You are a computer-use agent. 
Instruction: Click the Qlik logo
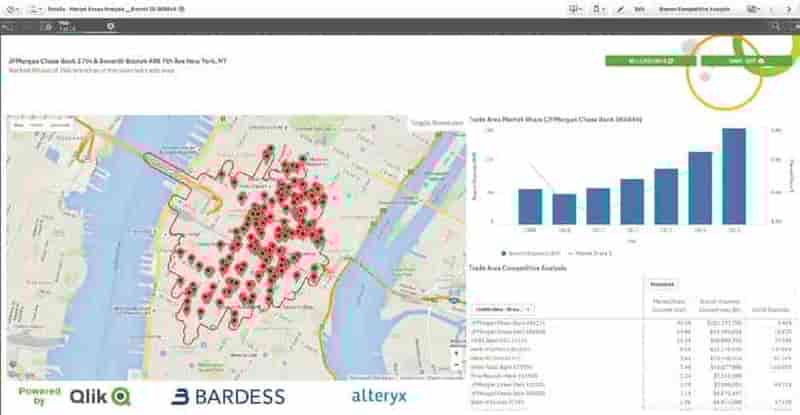100,397
